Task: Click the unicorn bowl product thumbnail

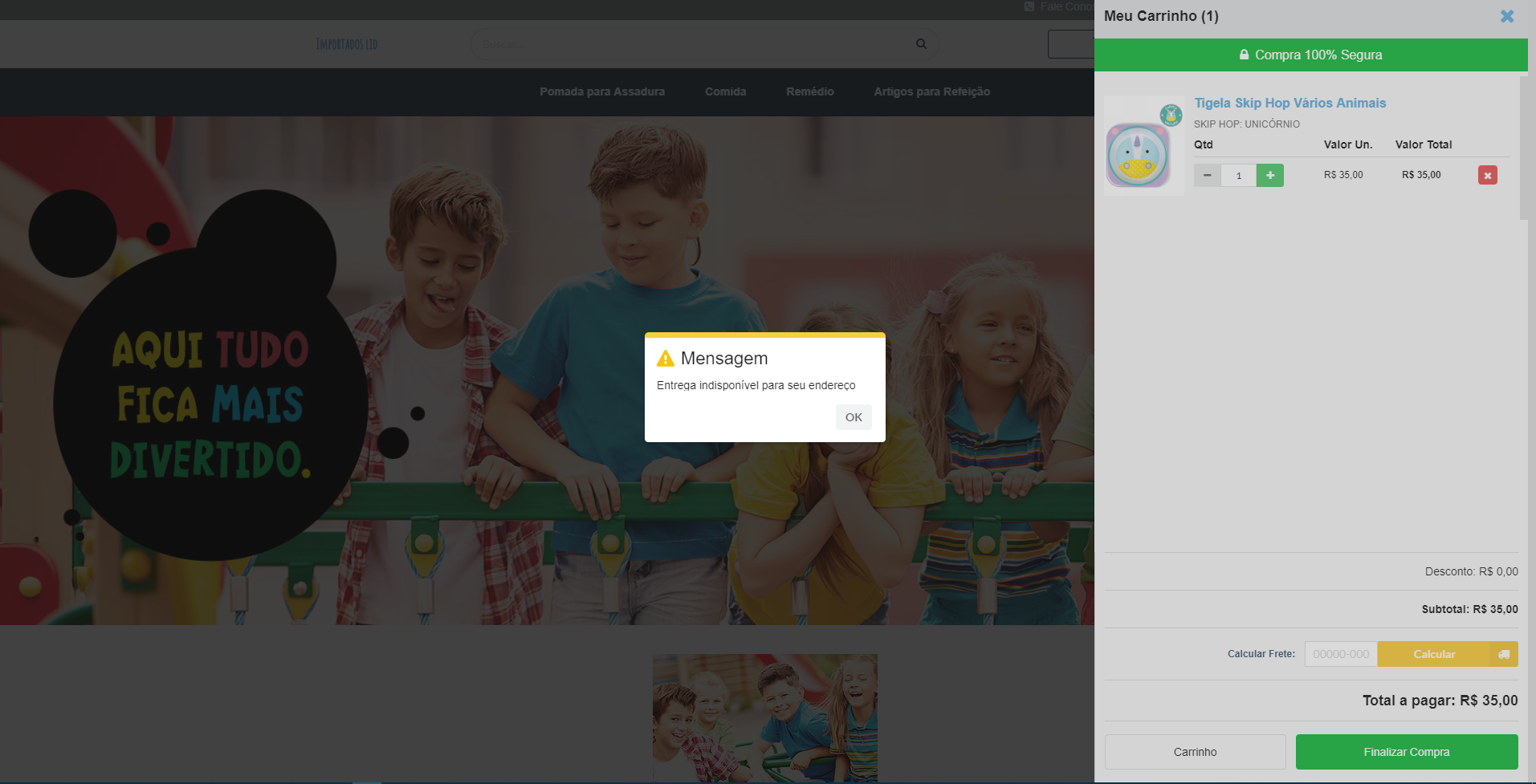Action: [1143, 147]
